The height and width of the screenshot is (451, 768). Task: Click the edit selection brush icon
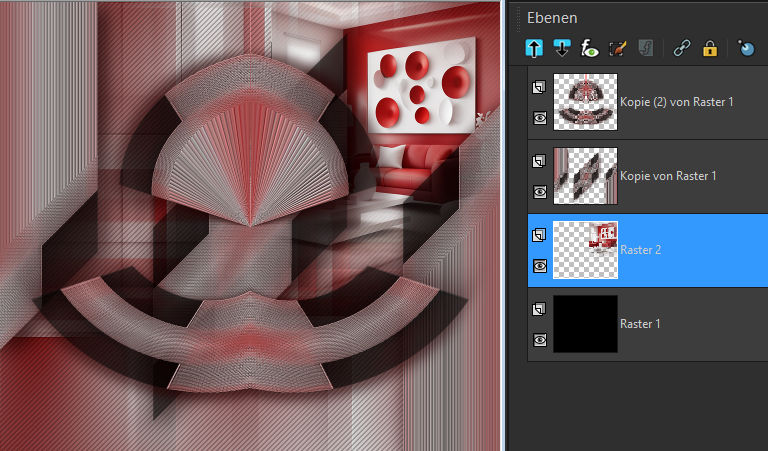click(x=618, y=48)
